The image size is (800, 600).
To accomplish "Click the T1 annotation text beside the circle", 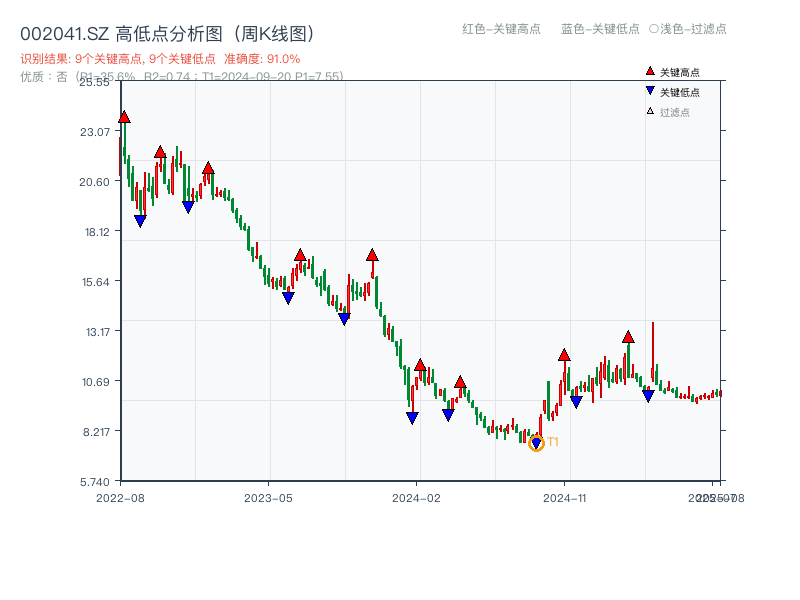I will [552, 441].
